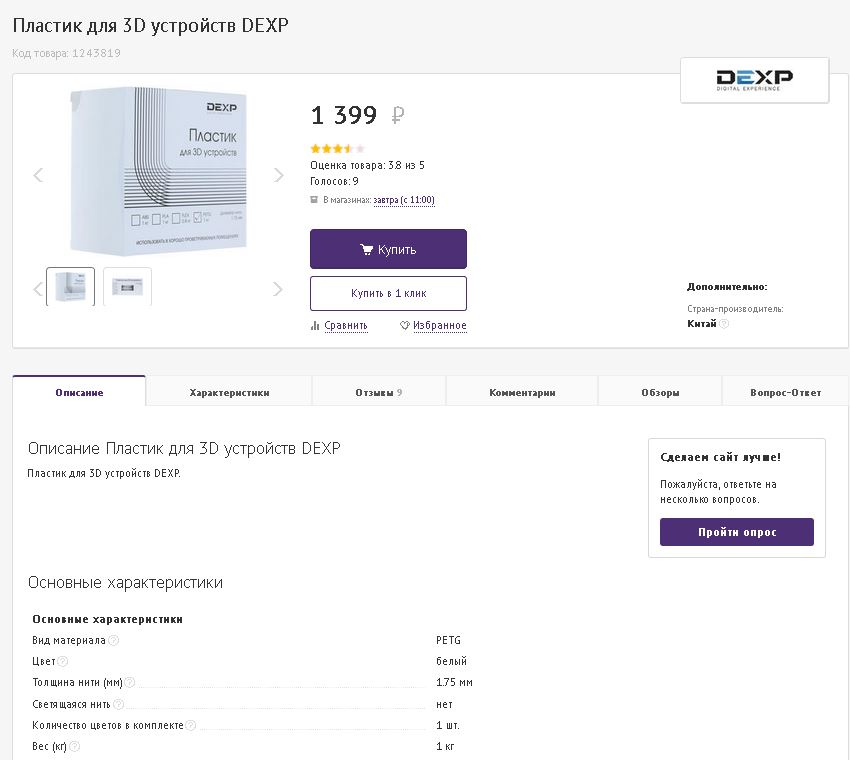Screen dimensions: 850x760
Task: Open help for Количество цветов в комплекте
Action: point(190,725)
